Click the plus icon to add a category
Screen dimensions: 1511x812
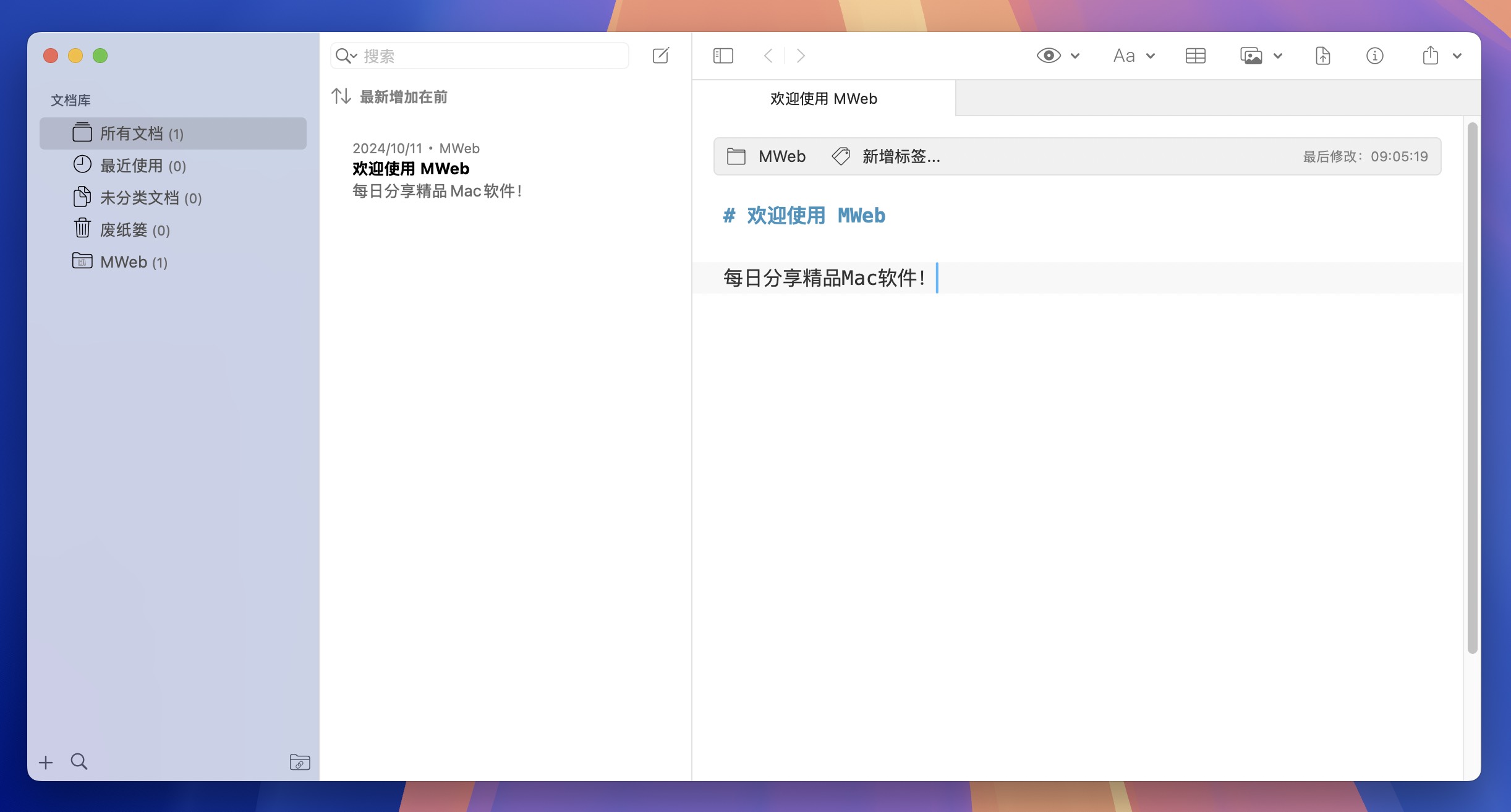pos(46,762)
